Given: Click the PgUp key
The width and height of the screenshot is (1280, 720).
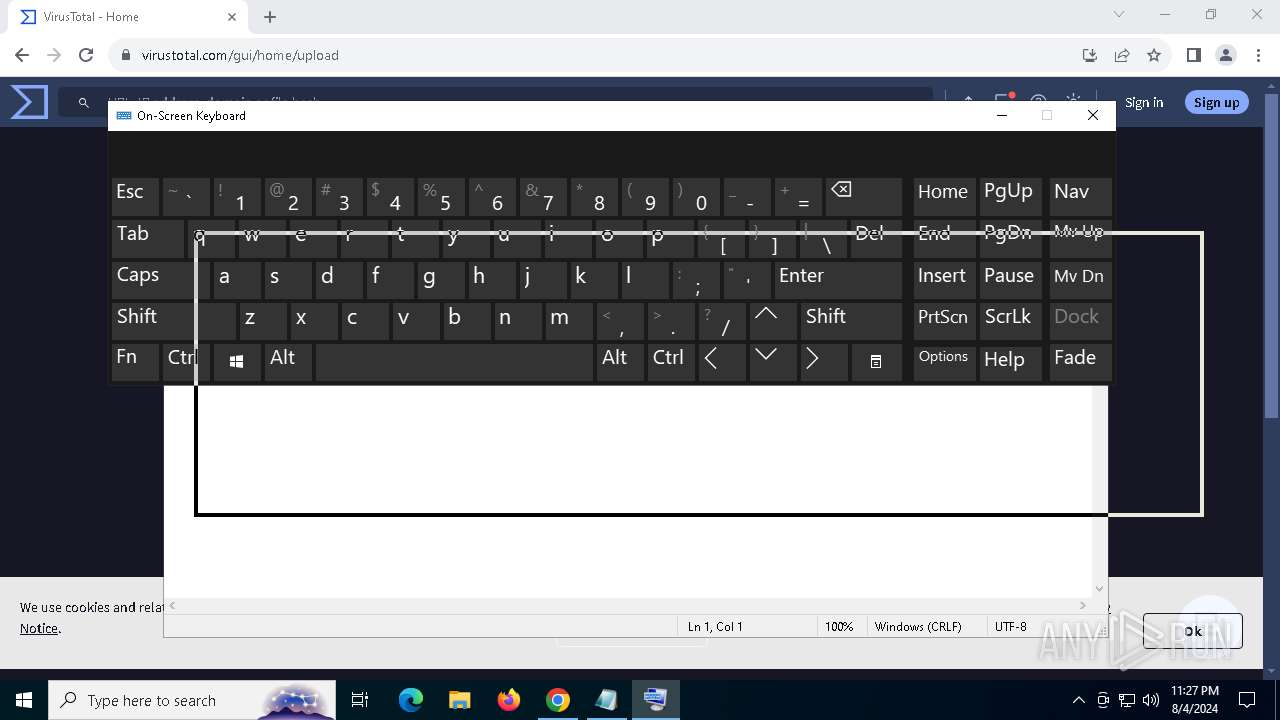Looking at the screenshot, I should tap(1010, 197).
